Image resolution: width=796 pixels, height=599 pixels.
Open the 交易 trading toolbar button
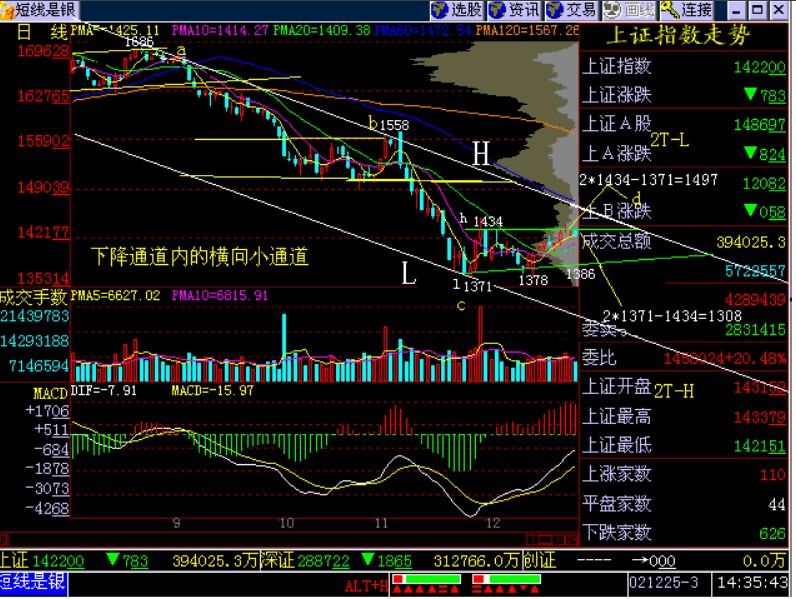click(x=572, y=10)
